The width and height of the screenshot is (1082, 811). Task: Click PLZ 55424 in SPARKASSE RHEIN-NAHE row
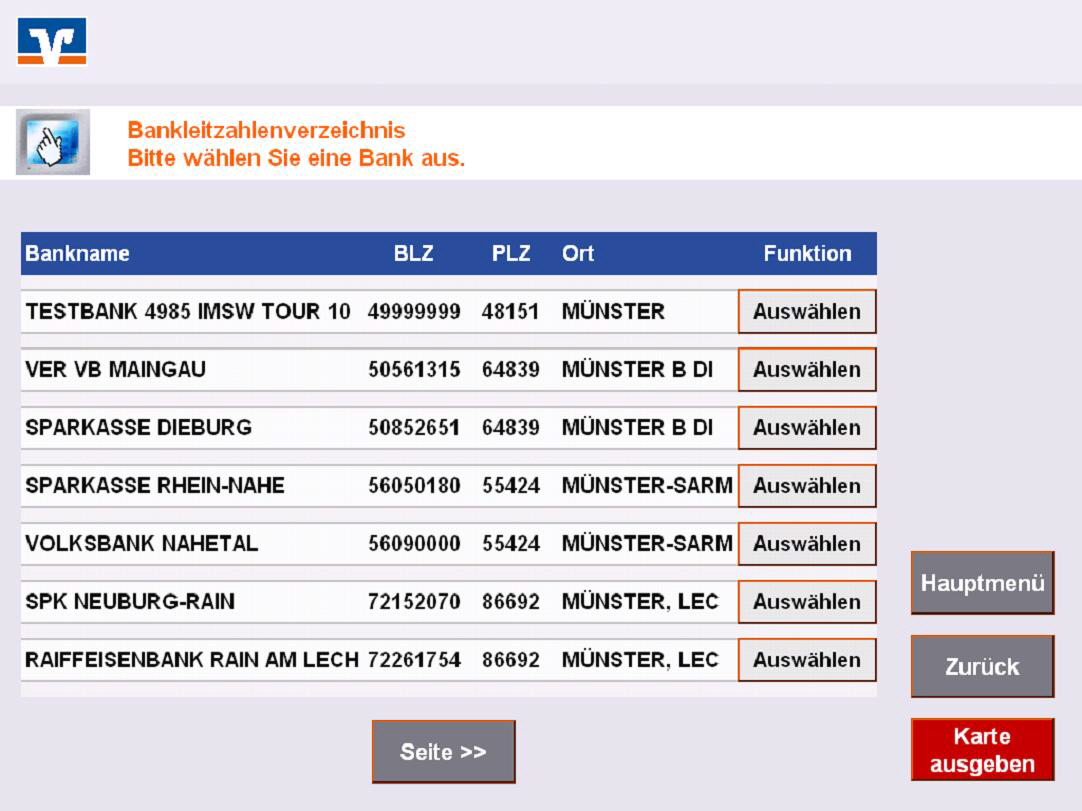click(x=511, y=485)
